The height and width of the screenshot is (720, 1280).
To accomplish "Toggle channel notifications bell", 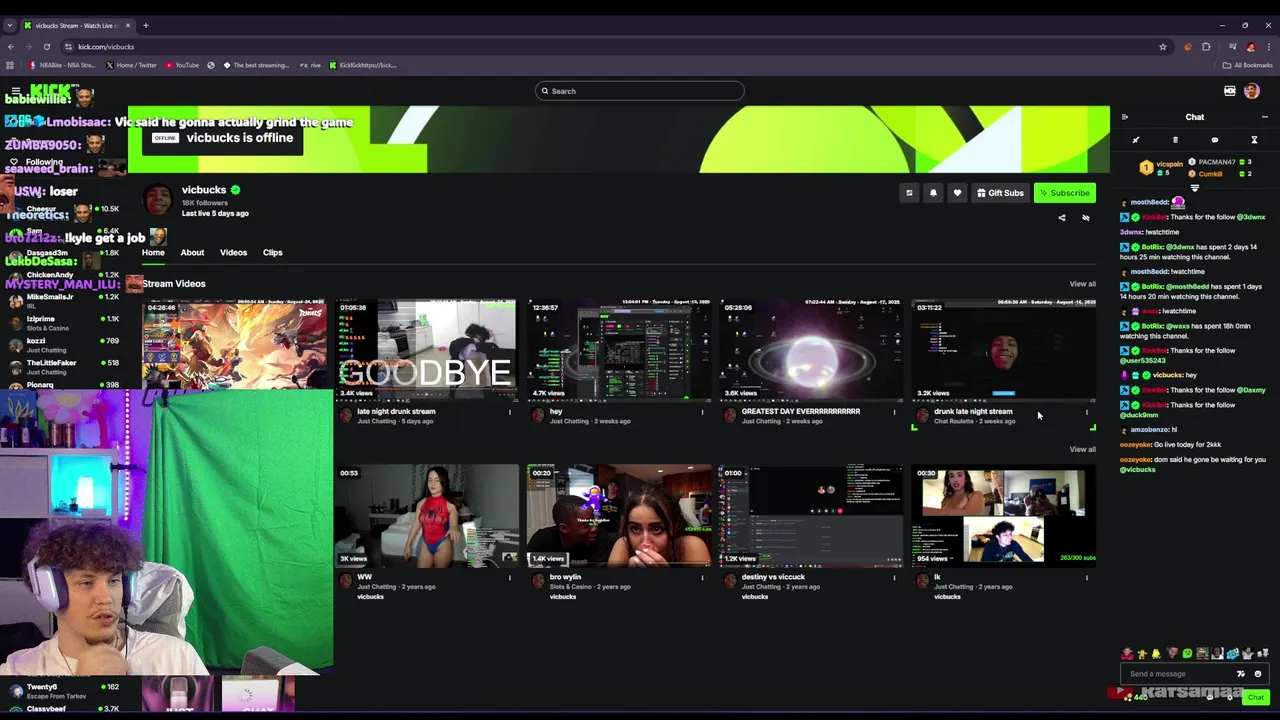I will [933, 193].
